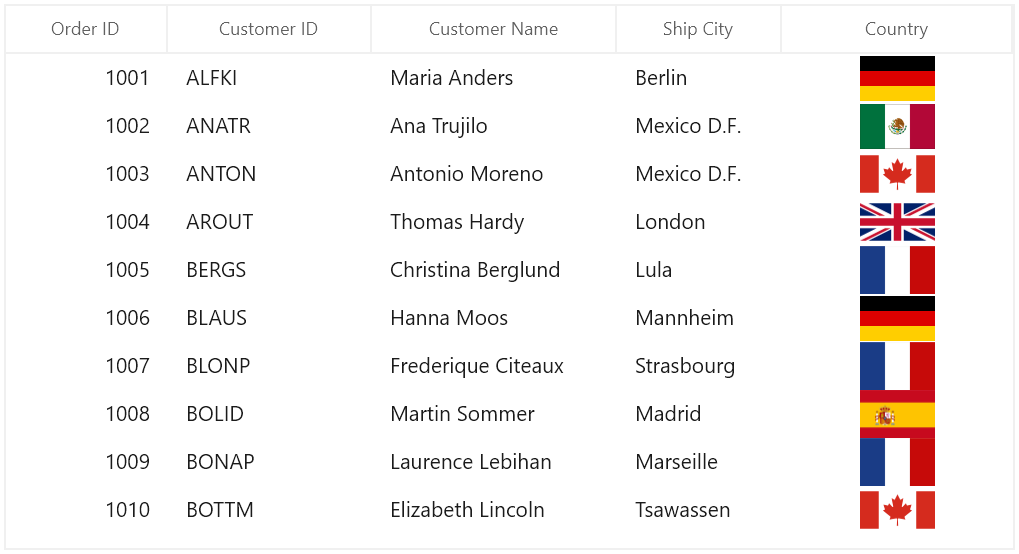
Task: Click the Ship City column header
Action: tap(698, 29)
